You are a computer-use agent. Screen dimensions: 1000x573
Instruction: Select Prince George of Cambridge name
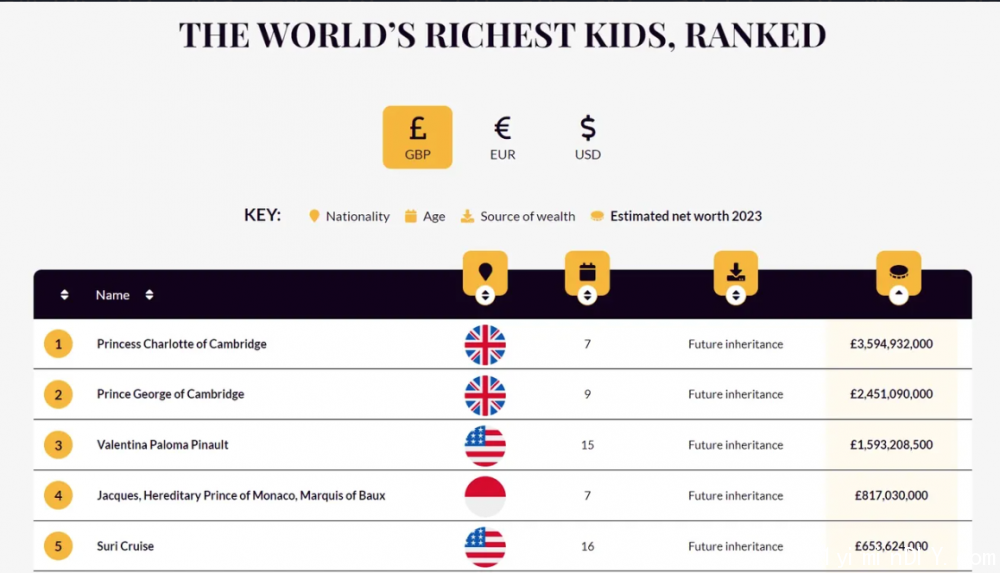[x=170, y=394]
